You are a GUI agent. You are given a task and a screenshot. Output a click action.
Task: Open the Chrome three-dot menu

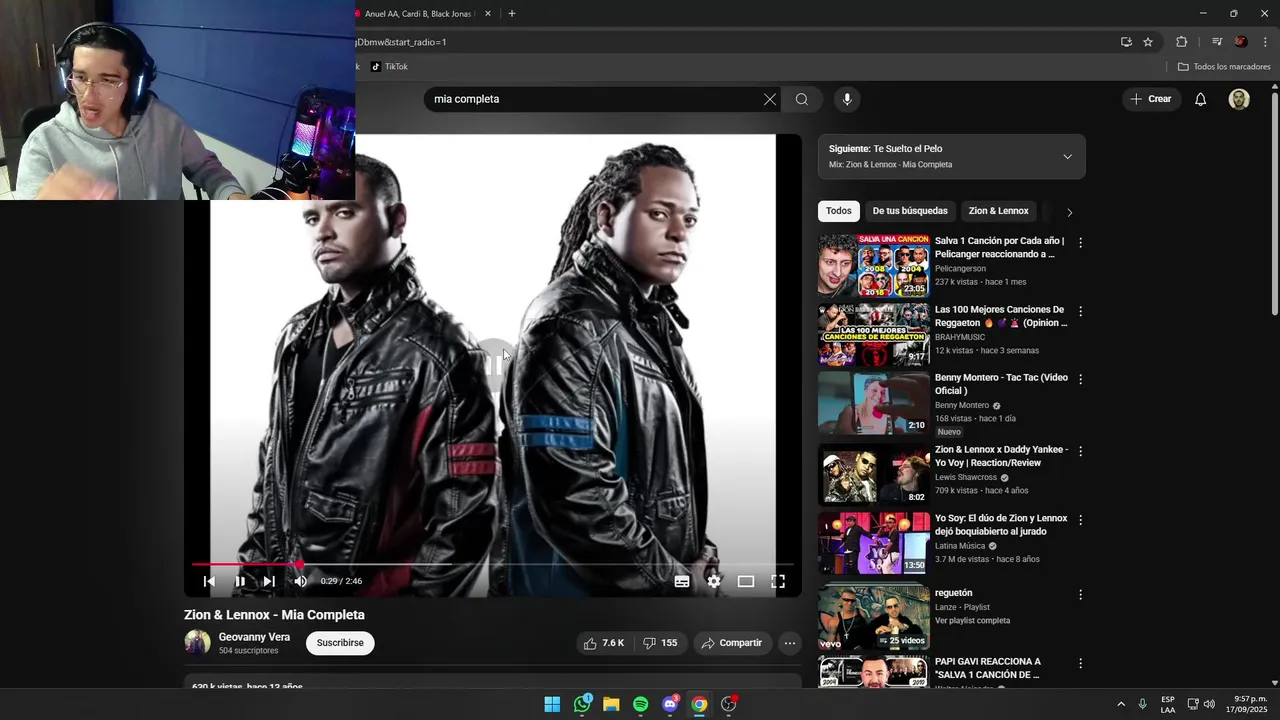point(1266,42)
